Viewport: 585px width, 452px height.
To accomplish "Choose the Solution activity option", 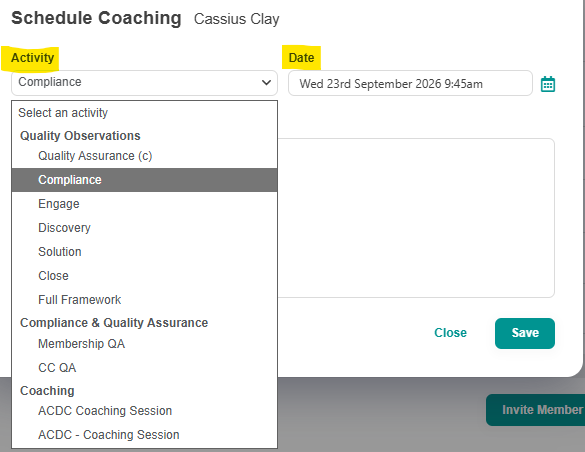I will [144, 252].
